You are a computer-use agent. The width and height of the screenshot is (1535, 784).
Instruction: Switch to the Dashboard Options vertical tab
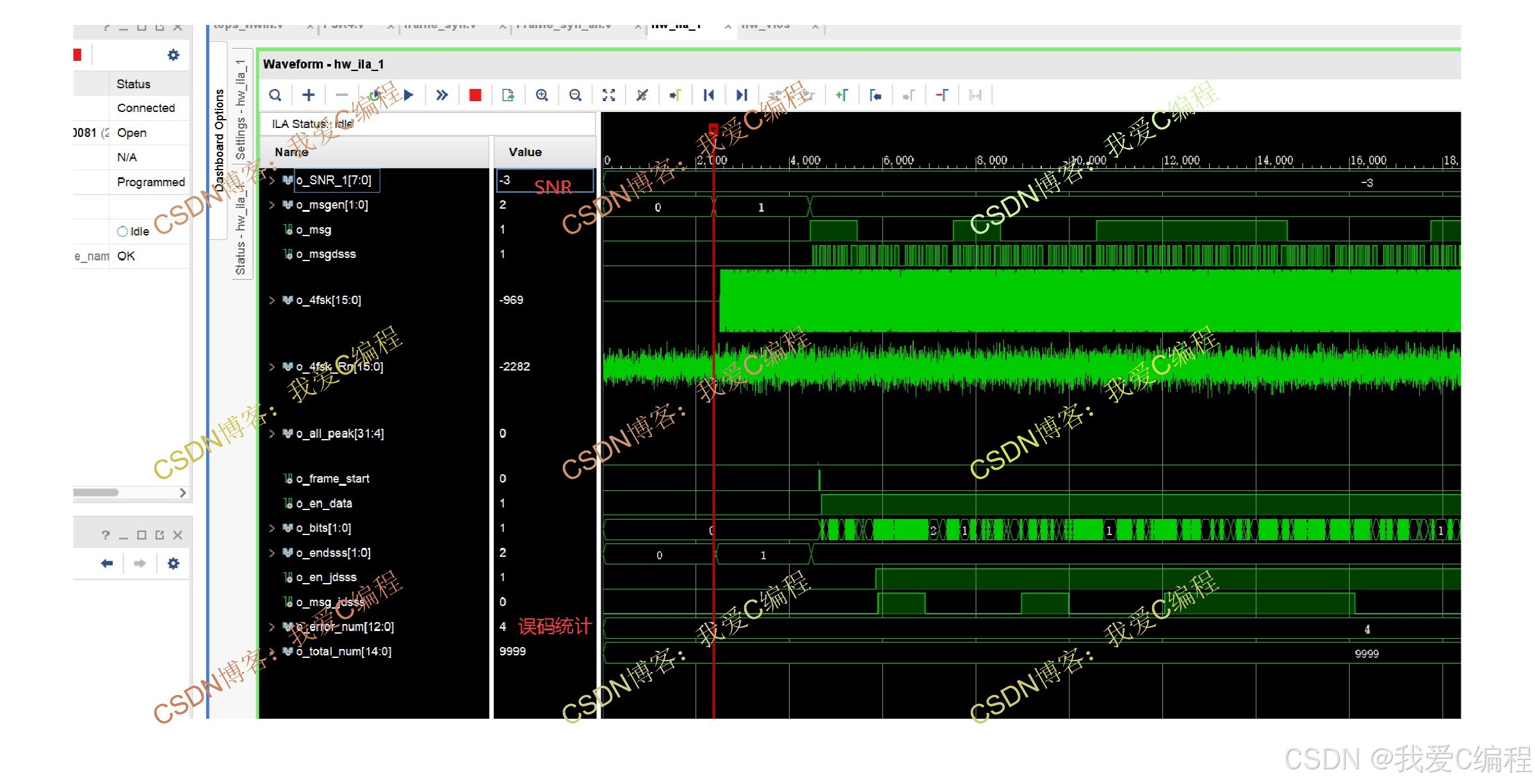[219, 141]
